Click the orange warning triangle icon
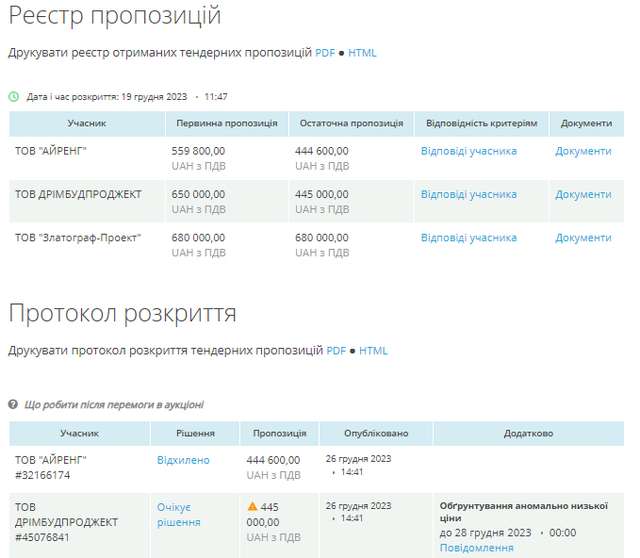Image resolution: width=640 pixels, height=558 pixels. 253,507
